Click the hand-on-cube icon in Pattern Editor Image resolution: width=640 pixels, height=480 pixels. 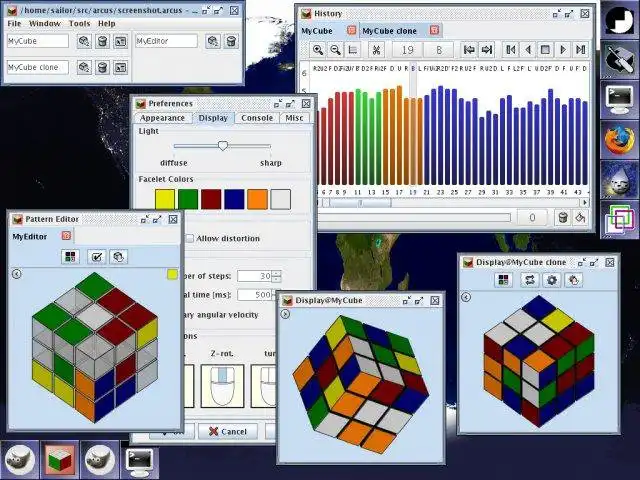pyautogui.click(x=119, y=257)
